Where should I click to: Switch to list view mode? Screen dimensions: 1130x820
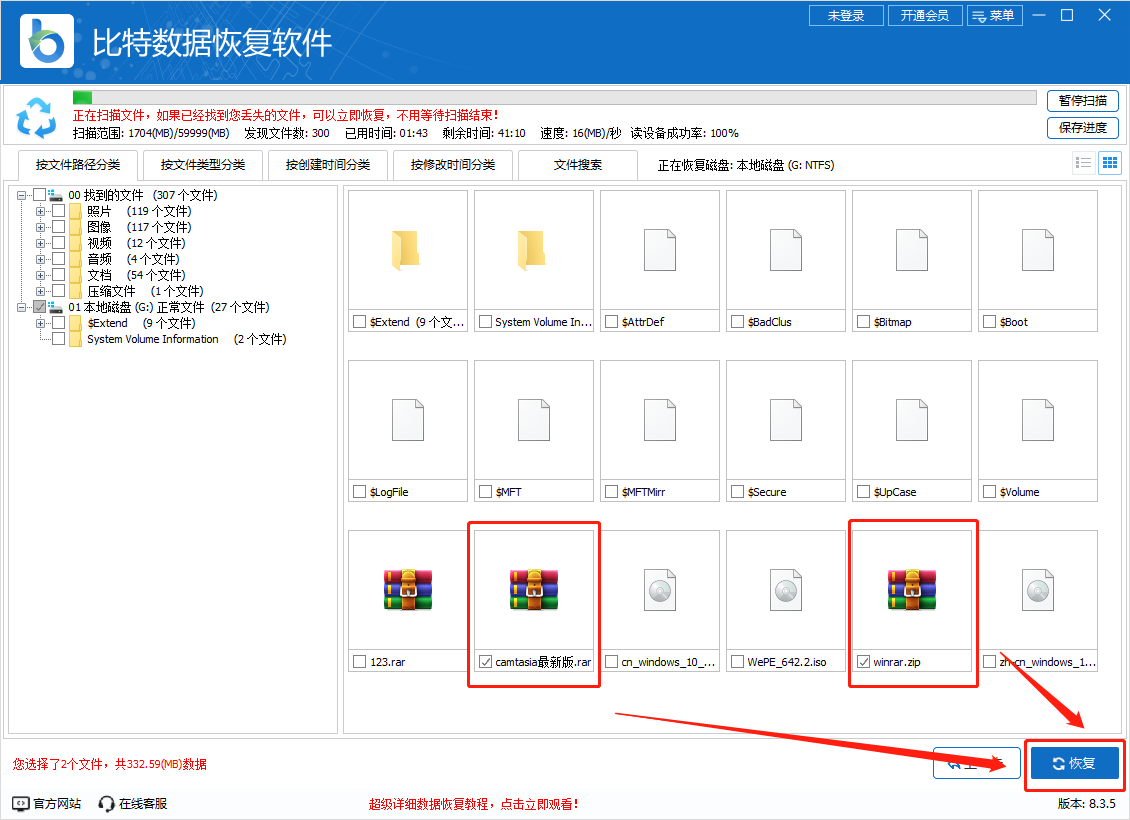[x=1083, y=162]
